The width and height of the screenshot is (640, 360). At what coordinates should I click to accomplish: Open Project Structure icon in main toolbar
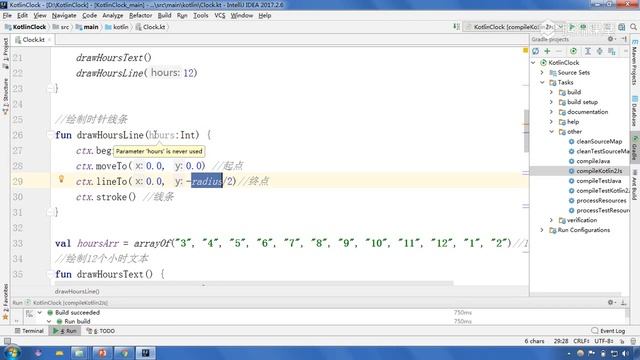[x=621, y=27]
